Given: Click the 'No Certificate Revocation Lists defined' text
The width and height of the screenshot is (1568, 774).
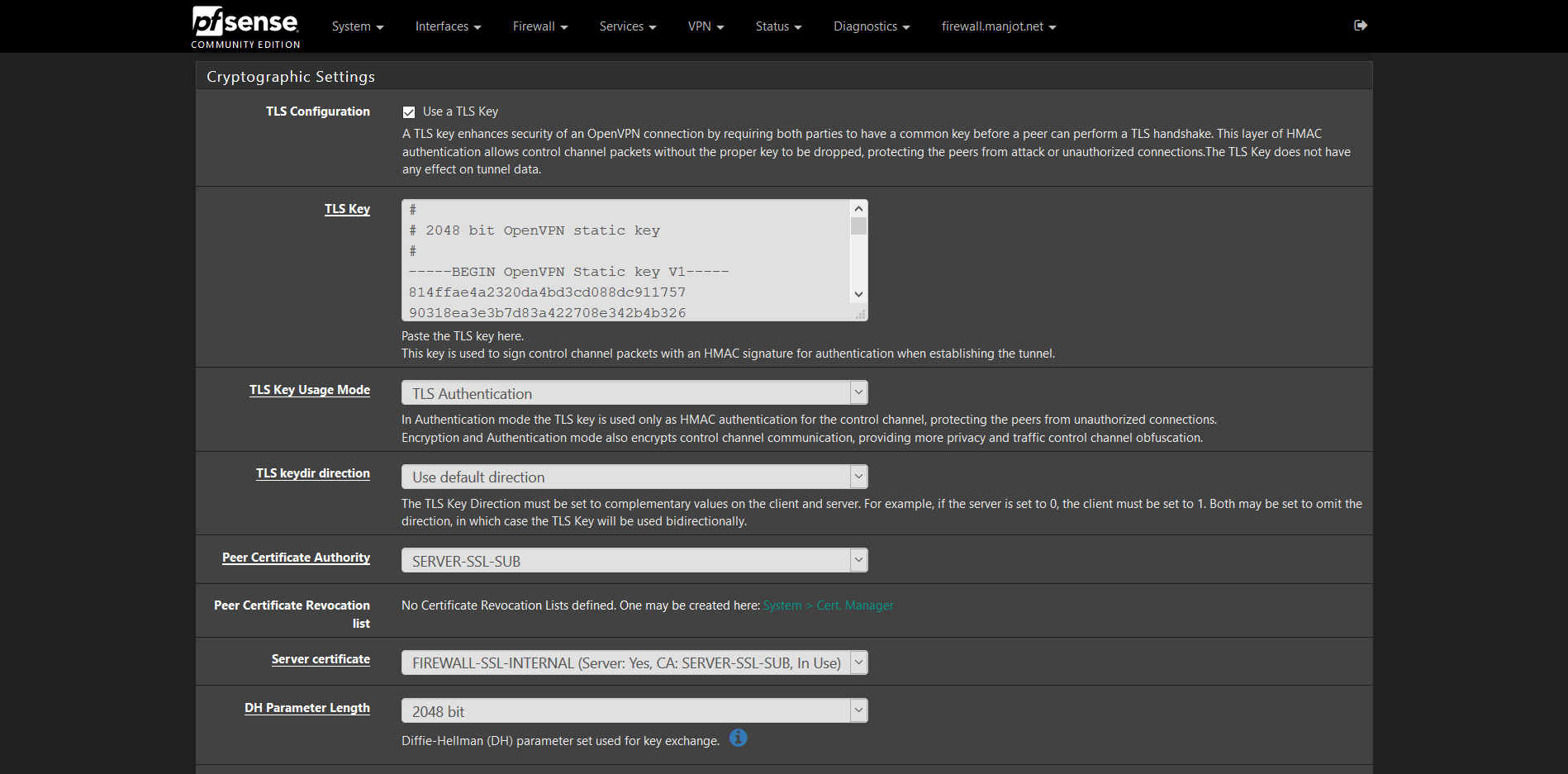Looking at the screenshot, I should click(x=581, y=605).
